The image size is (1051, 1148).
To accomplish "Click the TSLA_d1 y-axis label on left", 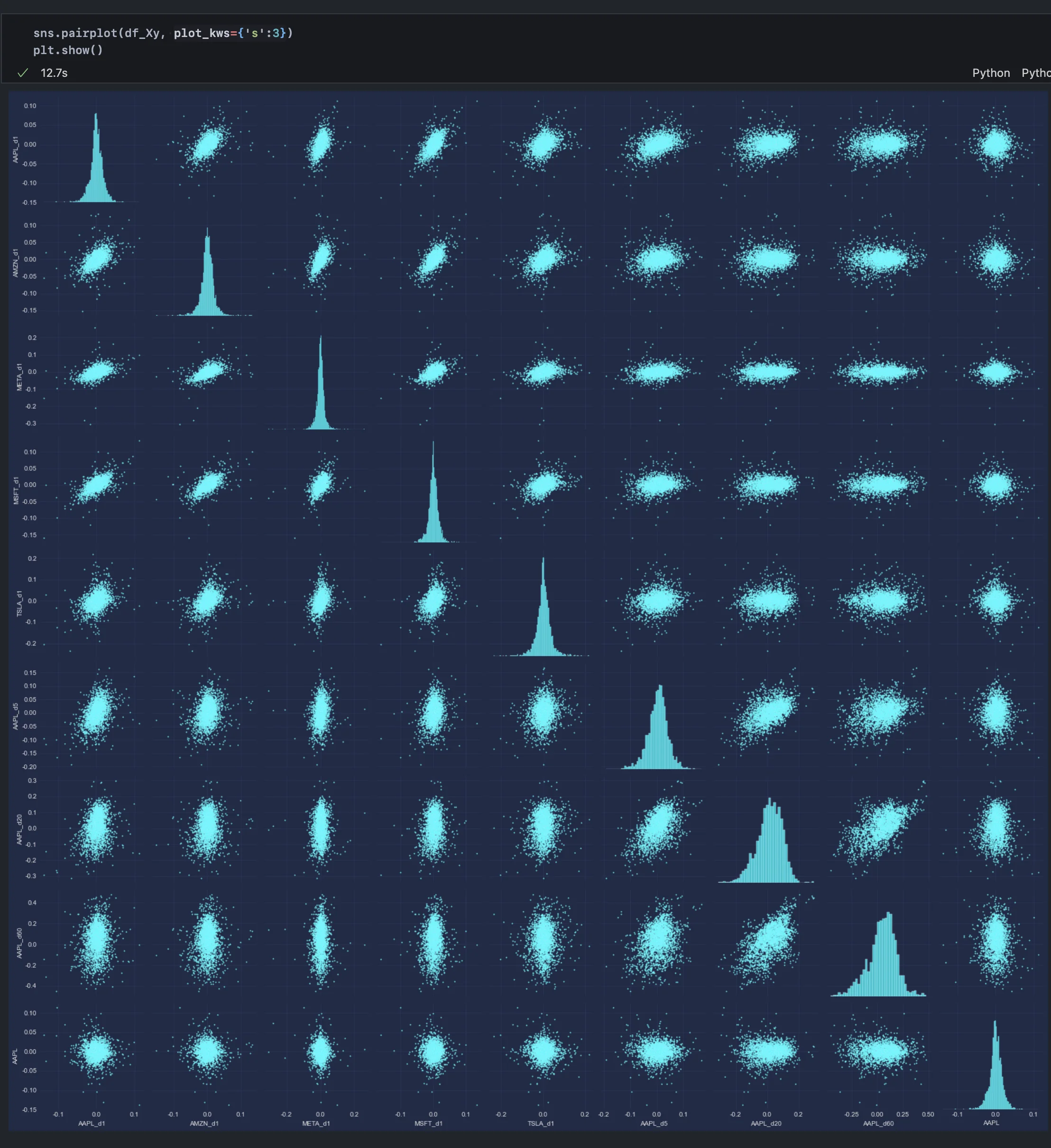I will click(19, 603).
